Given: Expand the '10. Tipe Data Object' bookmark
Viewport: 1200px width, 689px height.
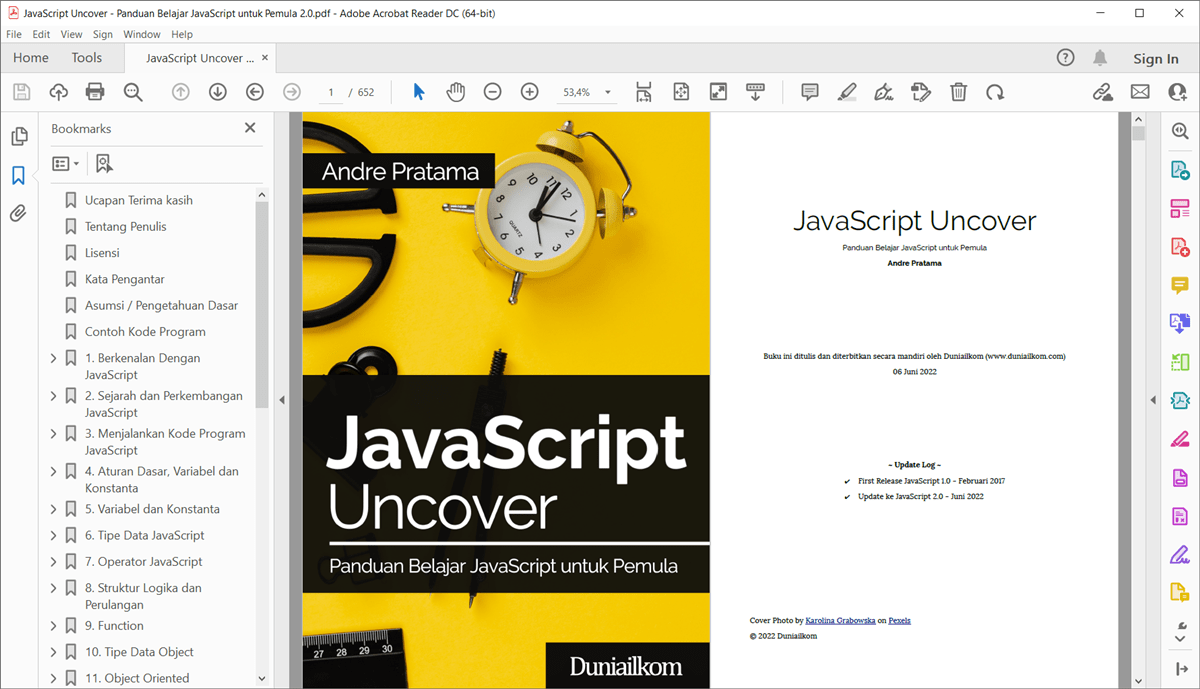Looking at the screenshot, I should [x=54, y=652].
